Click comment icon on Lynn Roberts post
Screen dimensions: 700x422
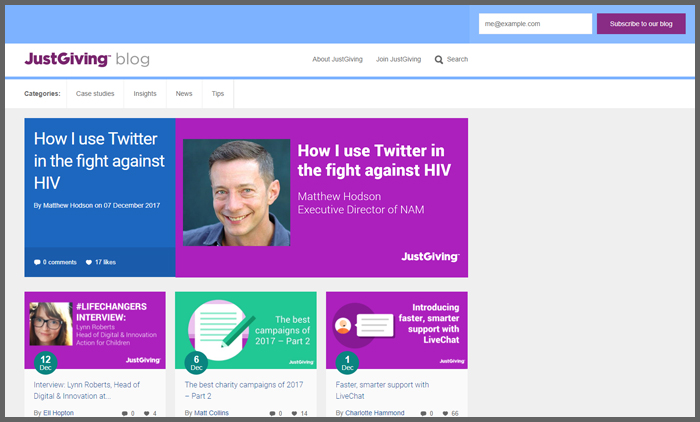click(125, 414)
